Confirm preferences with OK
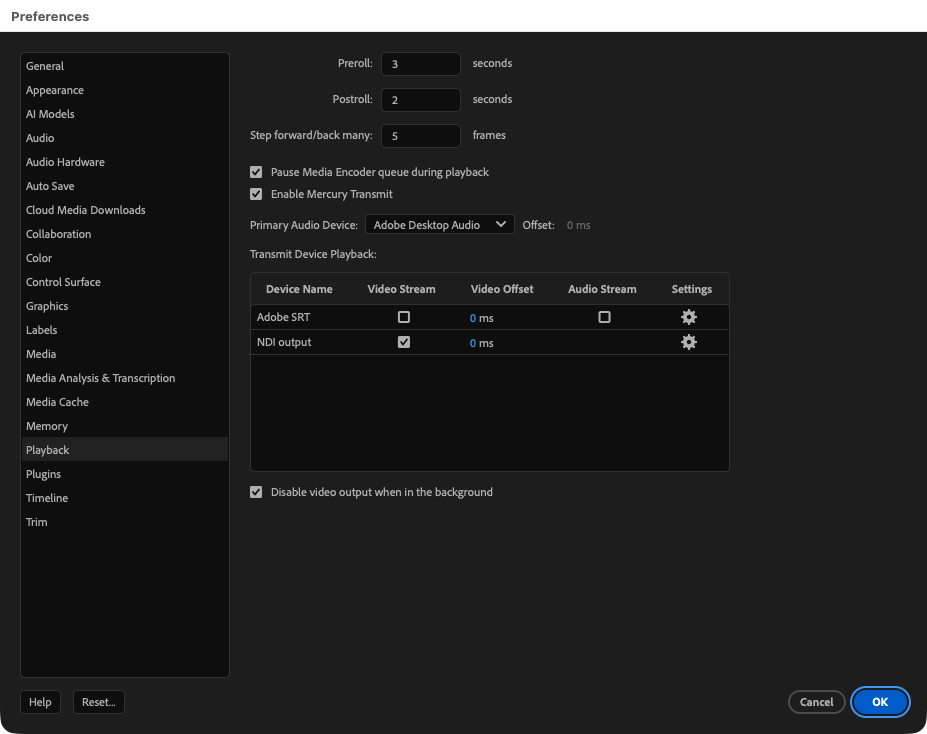 880,702
